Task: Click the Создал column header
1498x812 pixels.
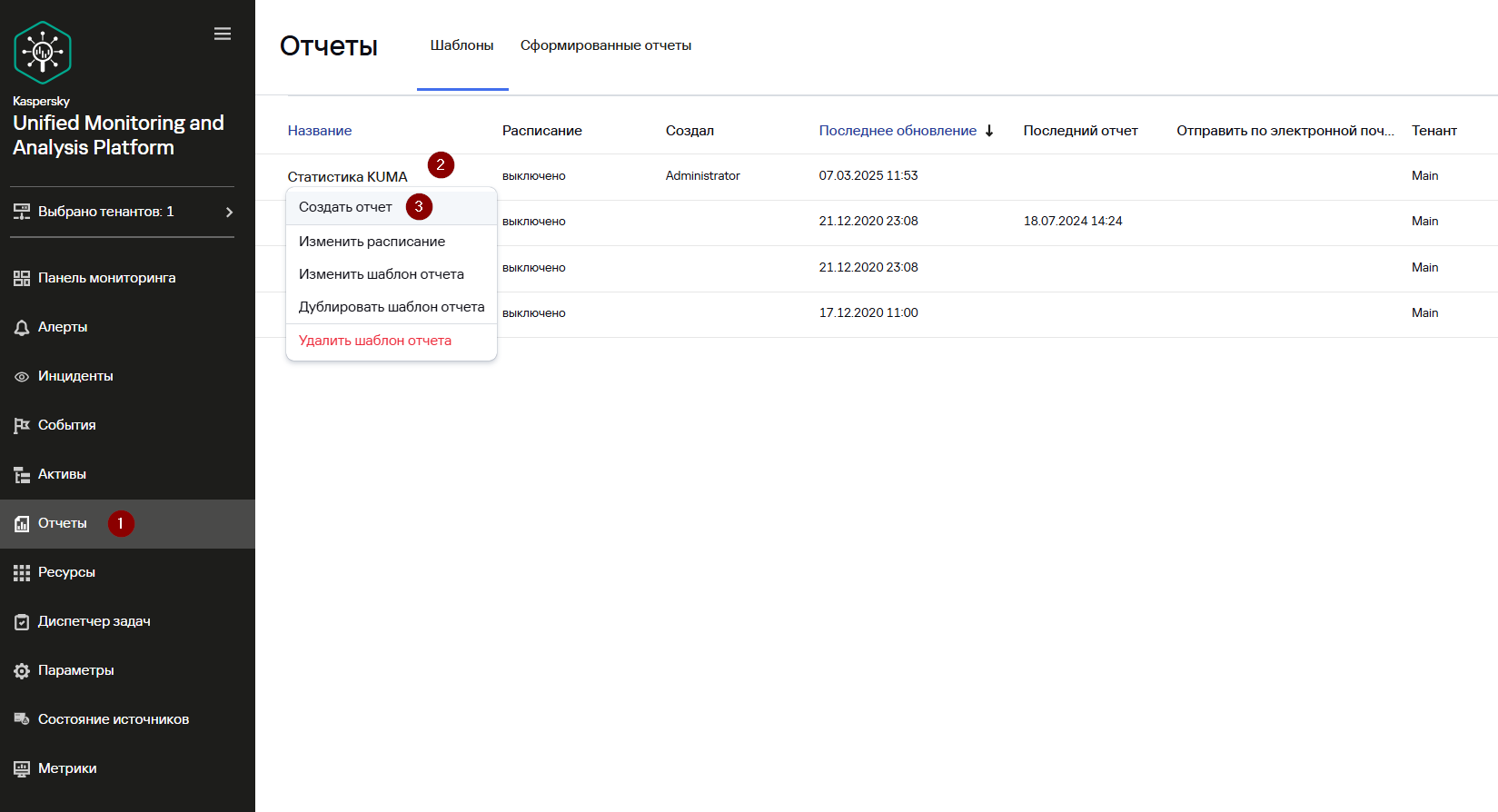Action: tap(689, 131)
